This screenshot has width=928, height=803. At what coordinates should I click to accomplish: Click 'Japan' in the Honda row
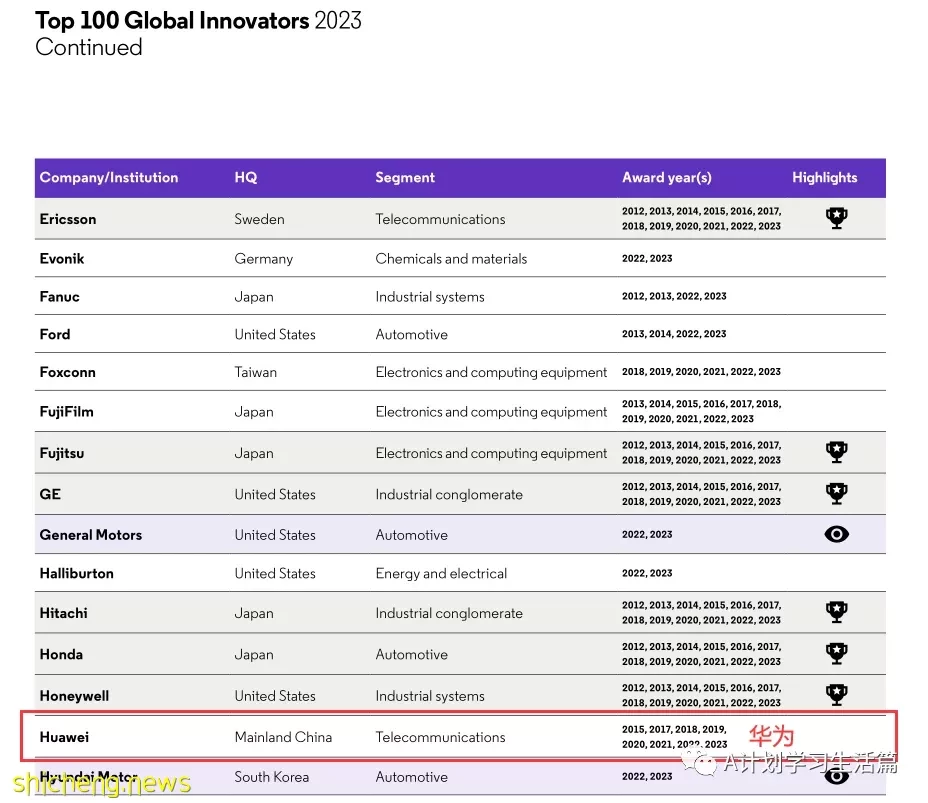254,655
